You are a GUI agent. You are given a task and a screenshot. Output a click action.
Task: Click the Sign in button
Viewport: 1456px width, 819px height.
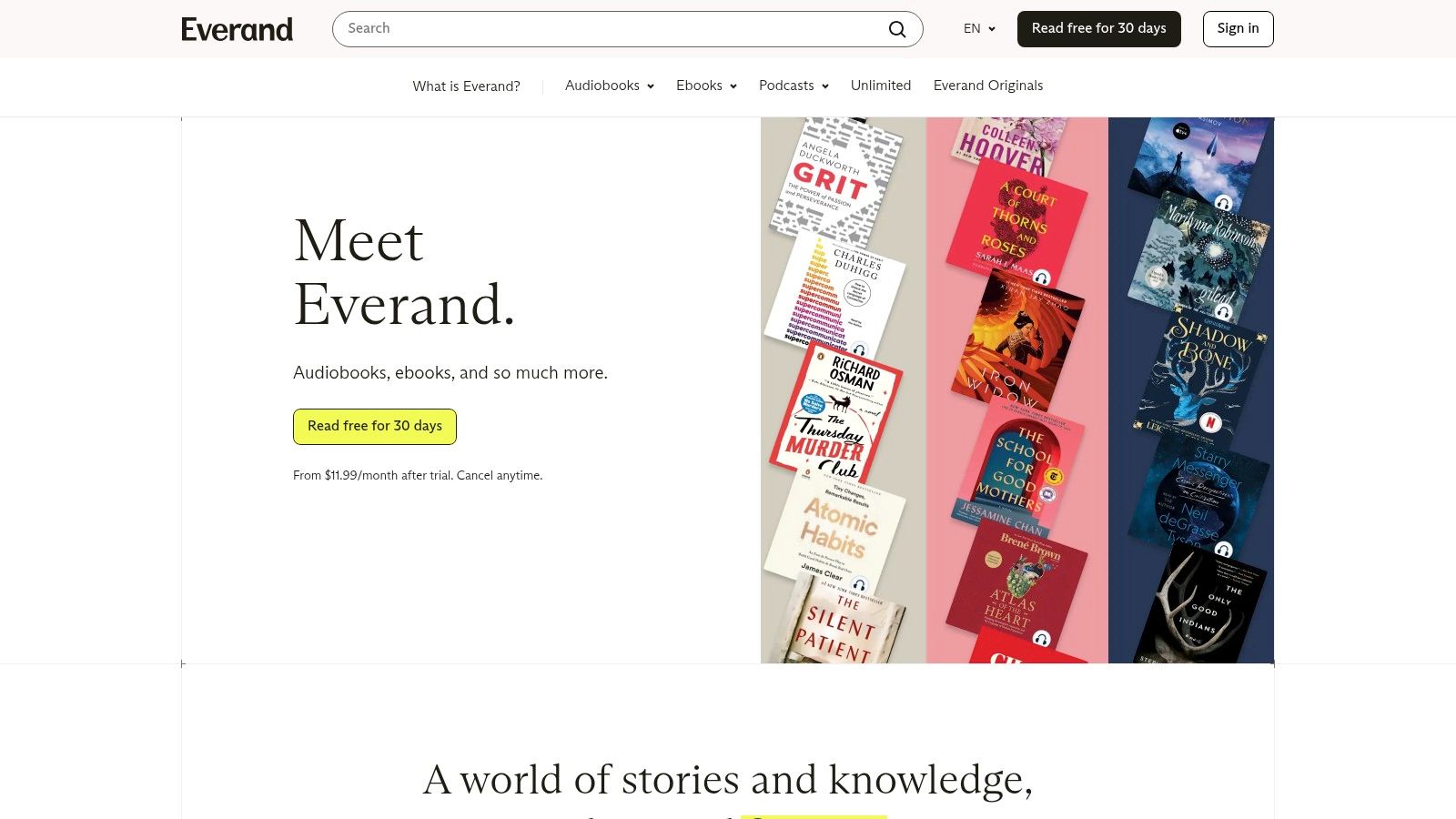coord(1238,28)
